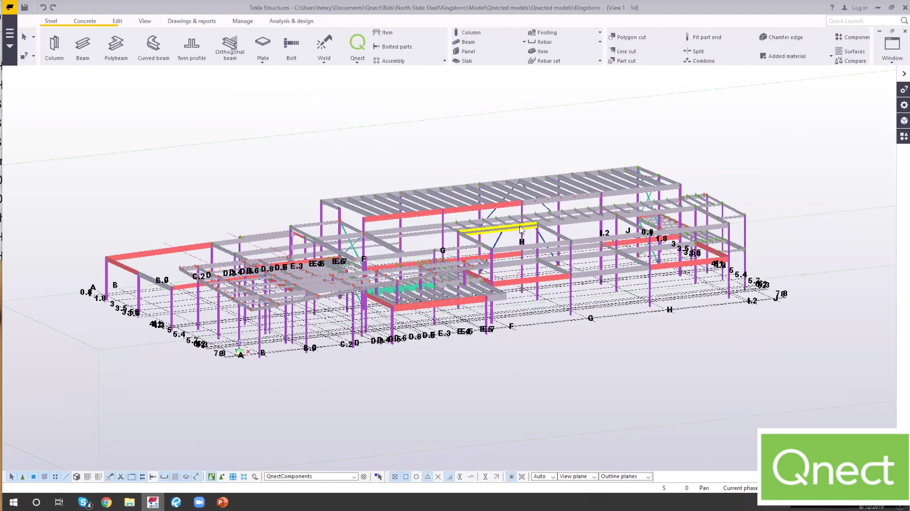910x511 pixels.
Task: Open Analysis & design tab
Action: [291, 21]
